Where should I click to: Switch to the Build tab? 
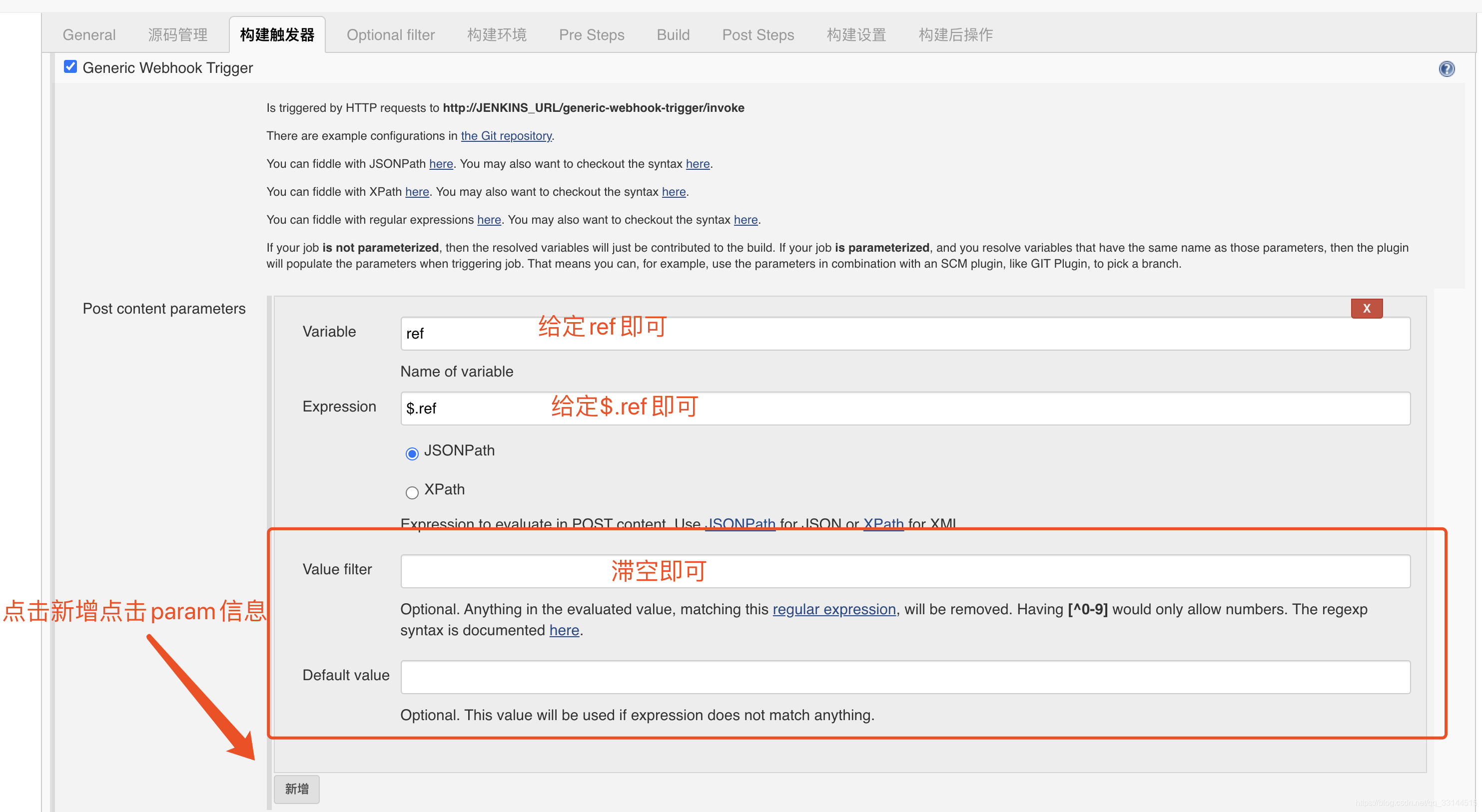click(x=673, y=34)
